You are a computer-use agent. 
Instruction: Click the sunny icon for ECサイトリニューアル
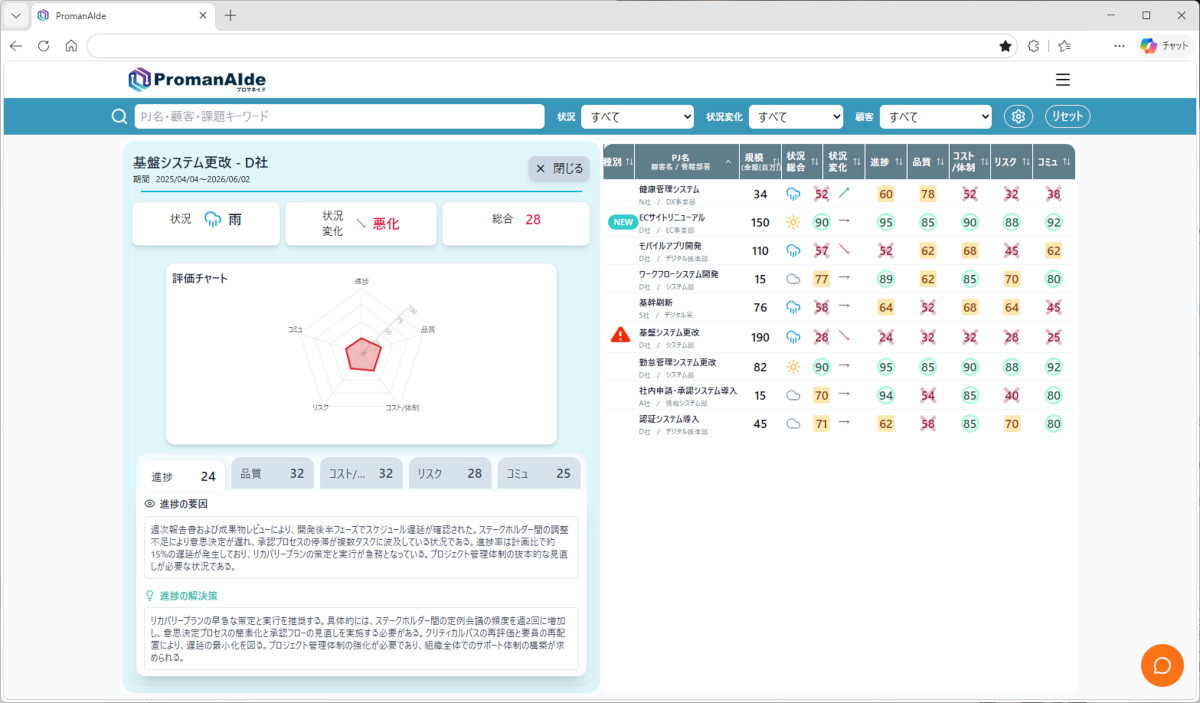tap(794, 222)
